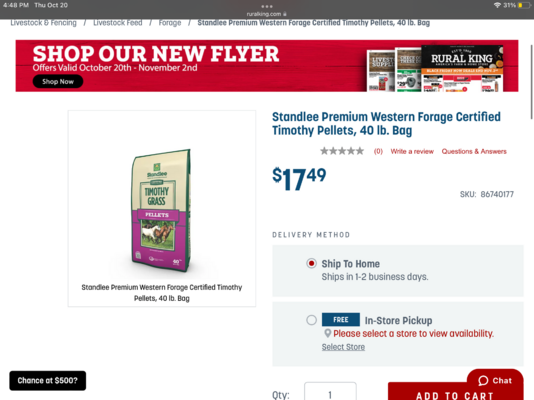534x400 pixels.
Task: Tap the Chat speech bubble icon
Action: (483, 381)
